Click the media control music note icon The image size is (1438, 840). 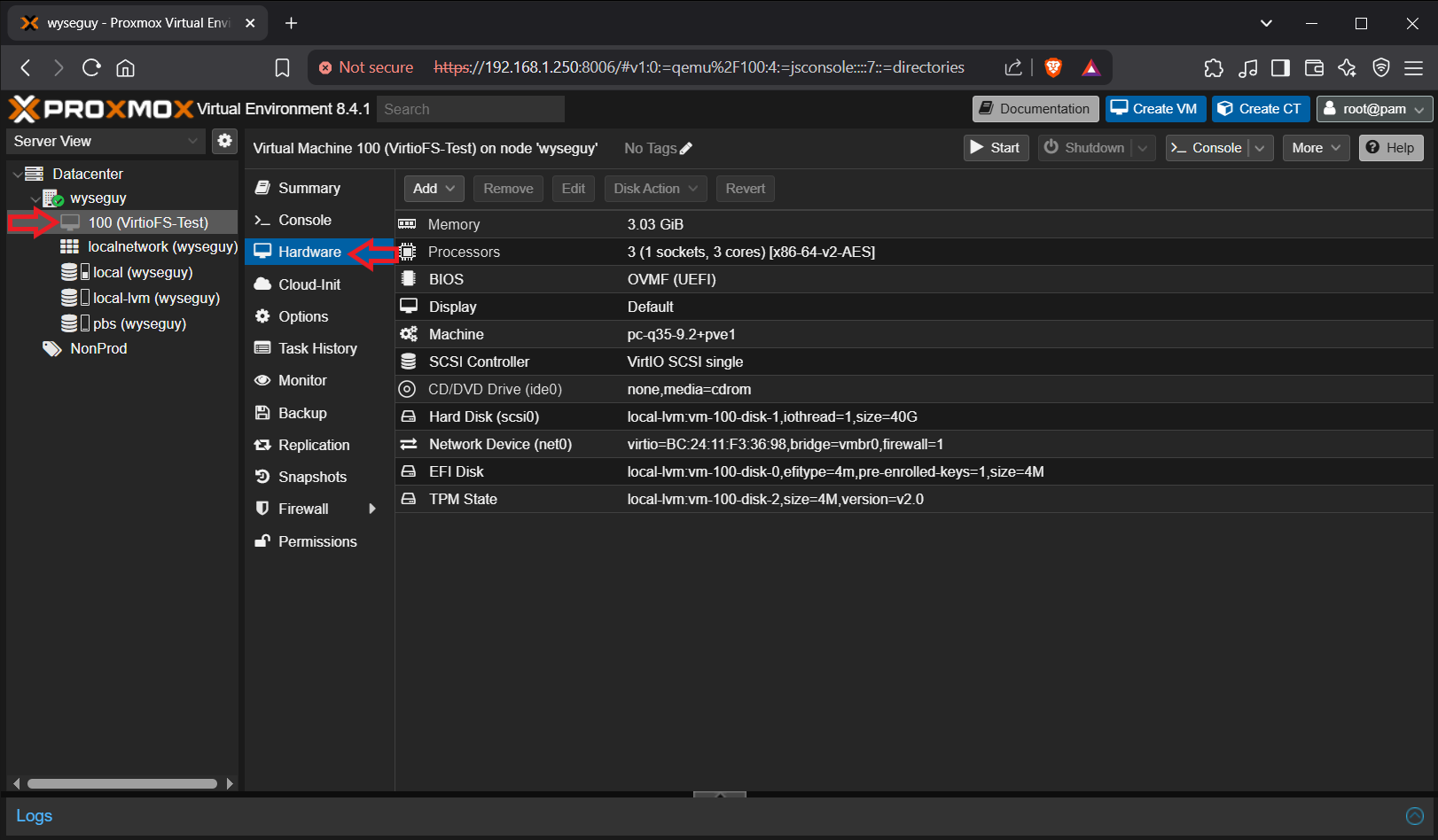point(1247,67)
